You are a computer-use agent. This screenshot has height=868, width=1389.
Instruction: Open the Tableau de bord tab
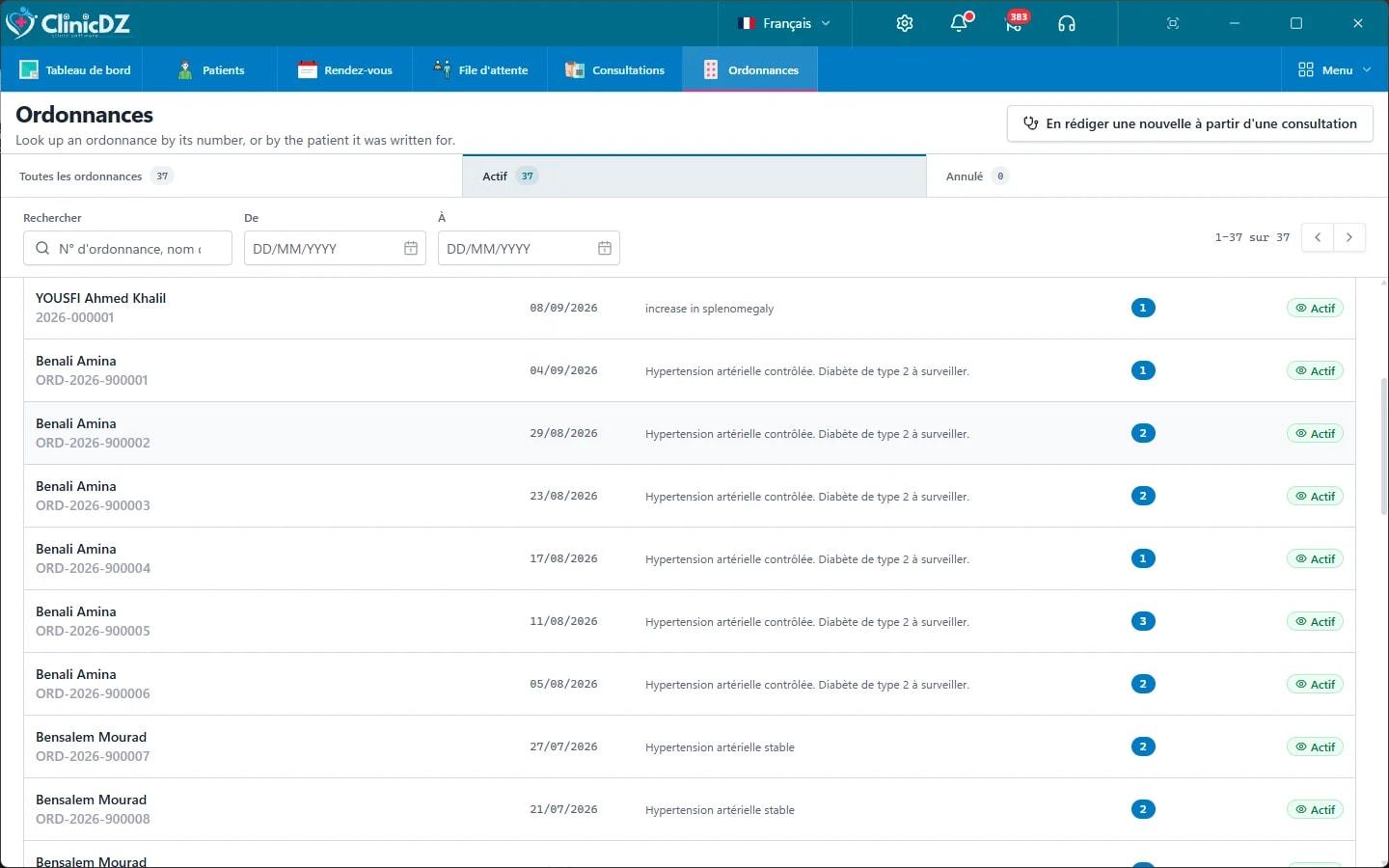(75, 69)
